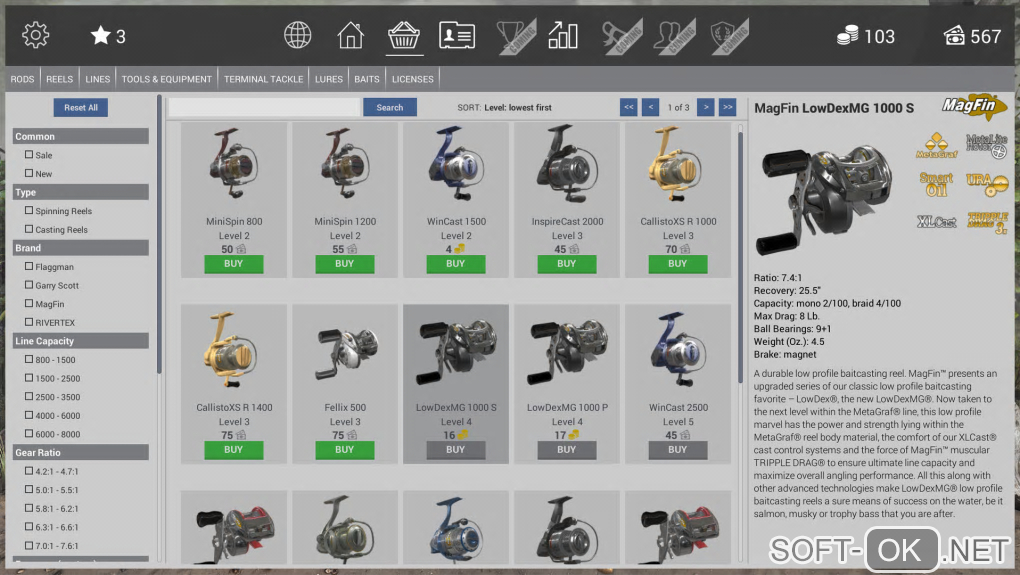Buy the MiniSpin 800 reel
Viewport: 1020px width, 575px height.
pos(234,263)
